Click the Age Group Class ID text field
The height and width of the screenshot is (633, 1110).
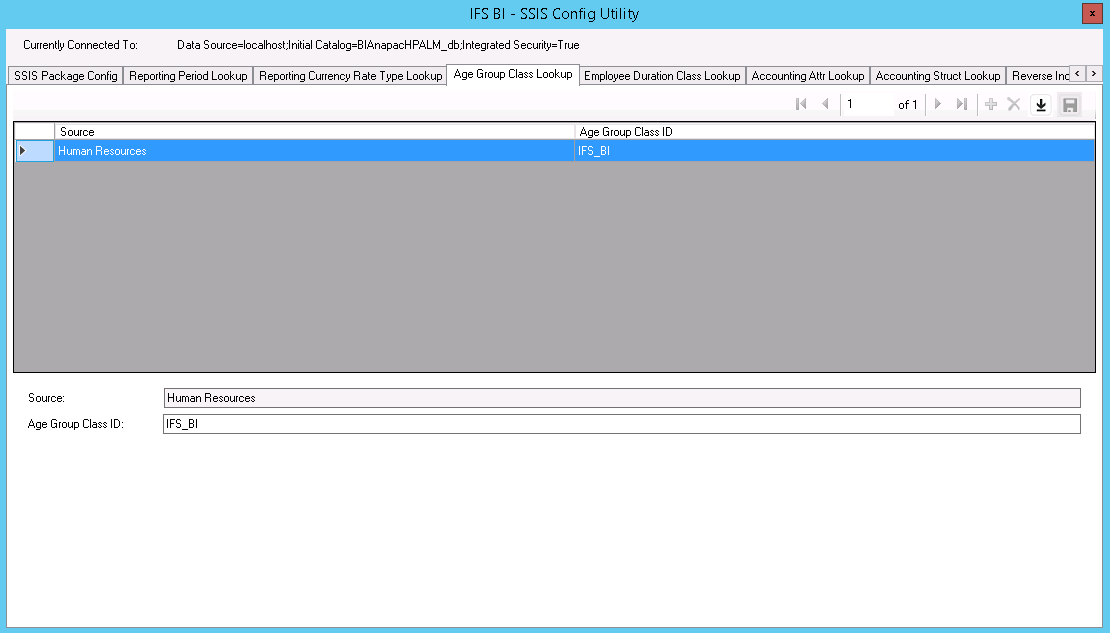pos(621,425)
